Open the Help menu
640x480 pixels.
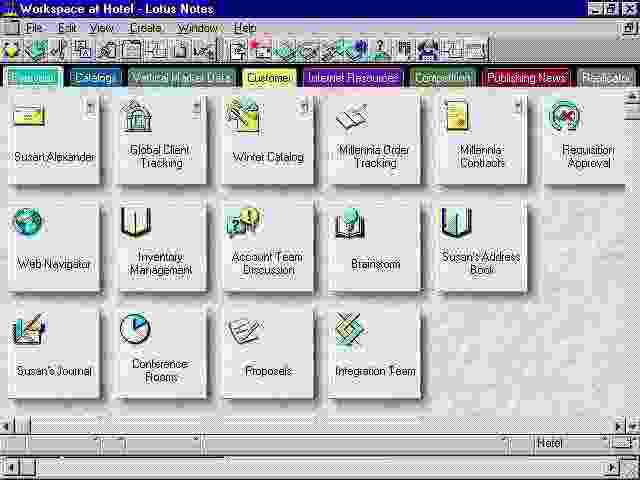245,28
